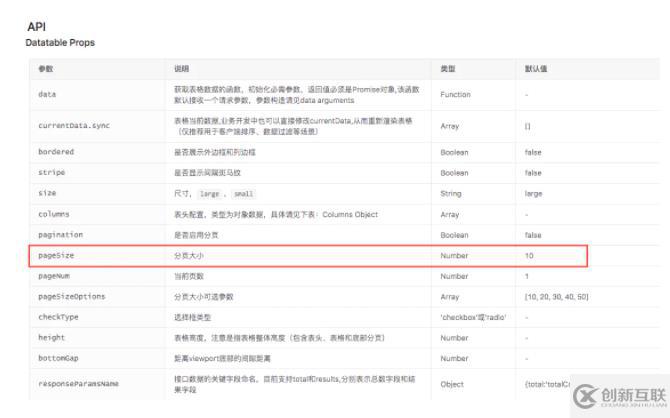670x418 pixels.
Task: Click "Boolean" type in pagination row
Action: tap(454, 235)
